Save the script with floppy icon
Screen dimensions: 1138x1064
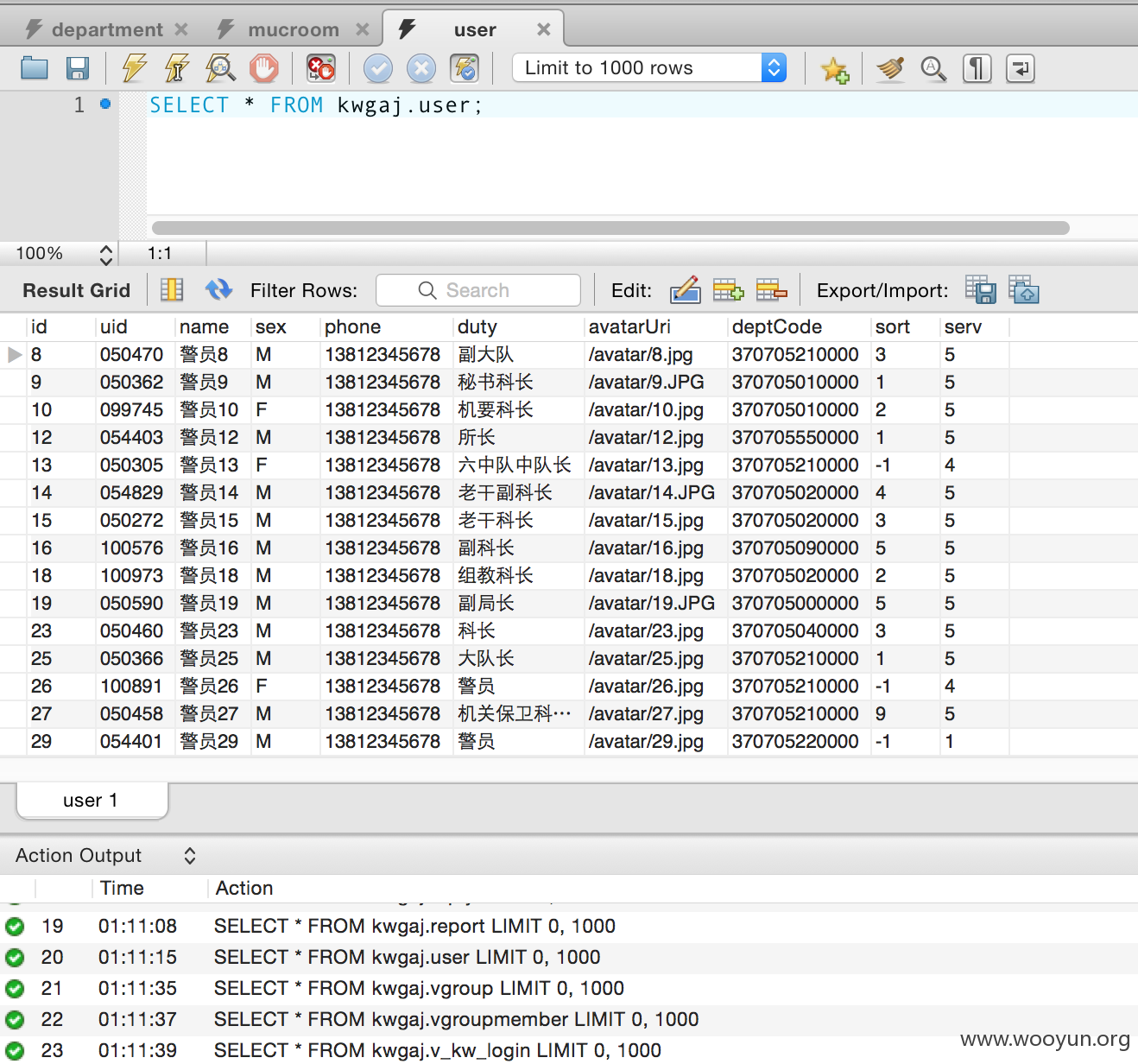pyautogui.click(x=79, y=68)
